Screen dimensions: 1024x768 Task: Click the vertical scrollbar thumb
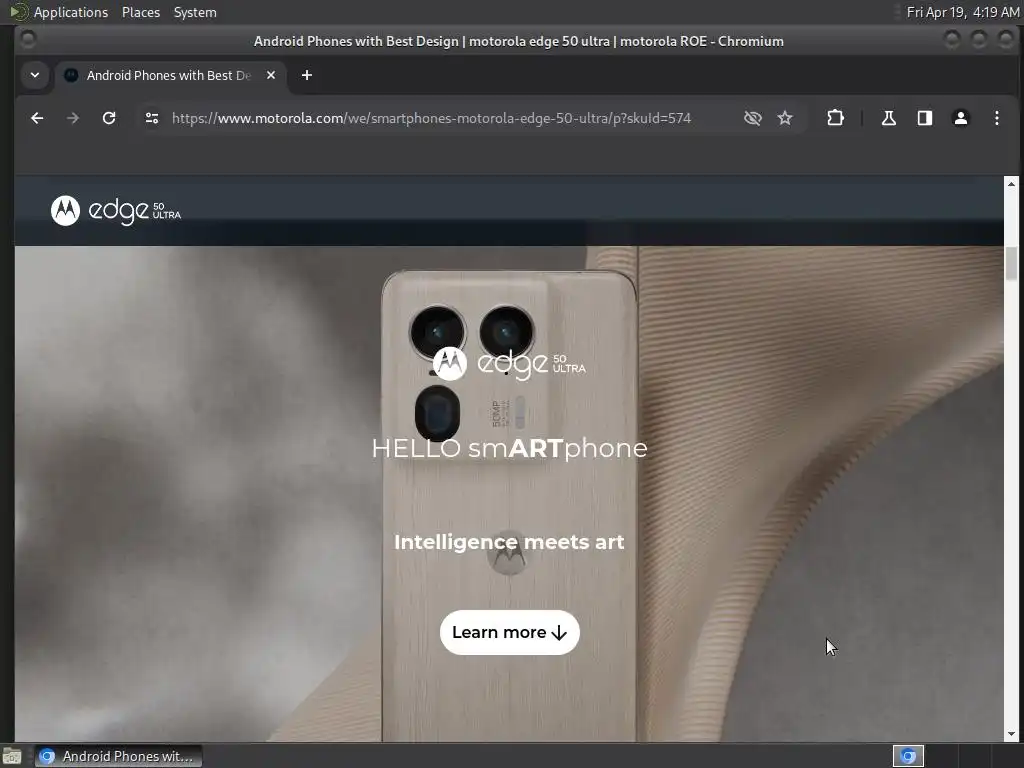[1011, 264]
